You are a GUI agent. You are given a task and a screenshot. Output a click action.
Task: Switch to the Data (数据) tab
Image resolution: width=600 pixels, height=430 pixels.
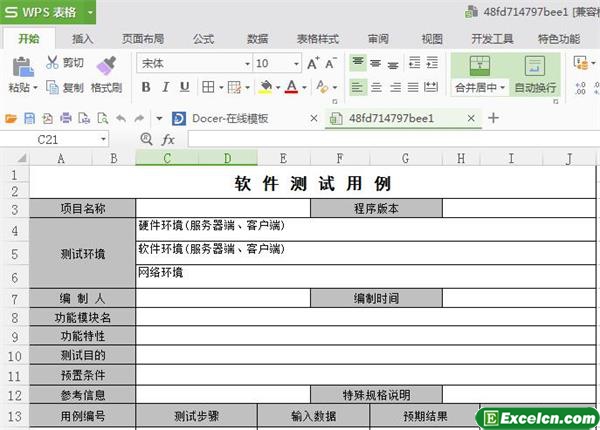tap(258, 39)
